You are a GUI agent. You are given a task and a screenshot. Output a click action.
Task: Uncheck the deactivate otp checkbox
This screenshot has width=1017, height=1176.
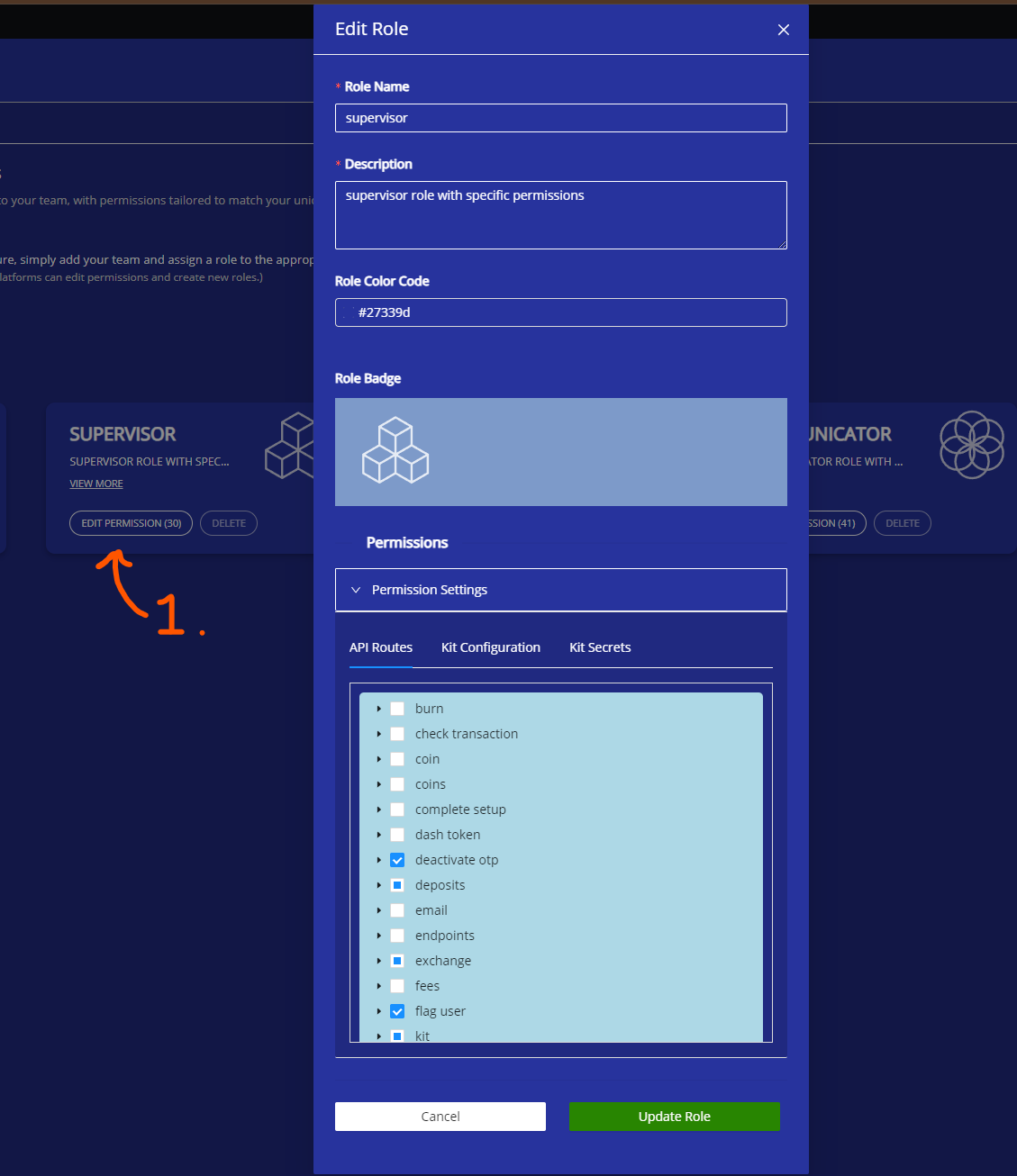[x=397, y=860]
